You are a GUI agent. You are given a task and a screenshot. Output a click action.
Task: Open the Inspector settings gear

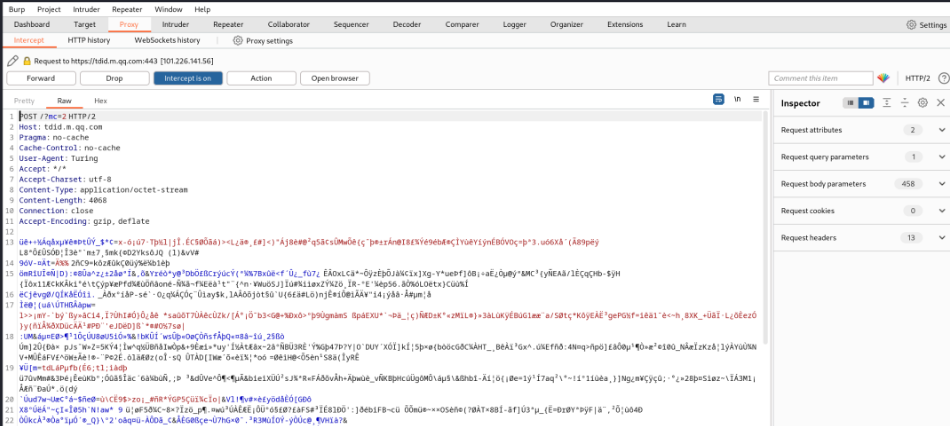click(923, 103)
